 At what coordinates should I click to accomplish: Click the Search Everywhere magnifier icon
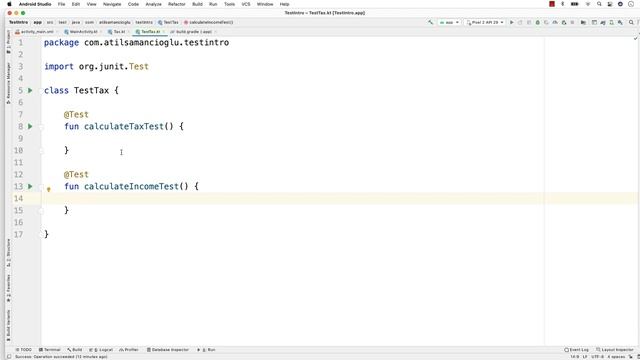tap(631, 22)
